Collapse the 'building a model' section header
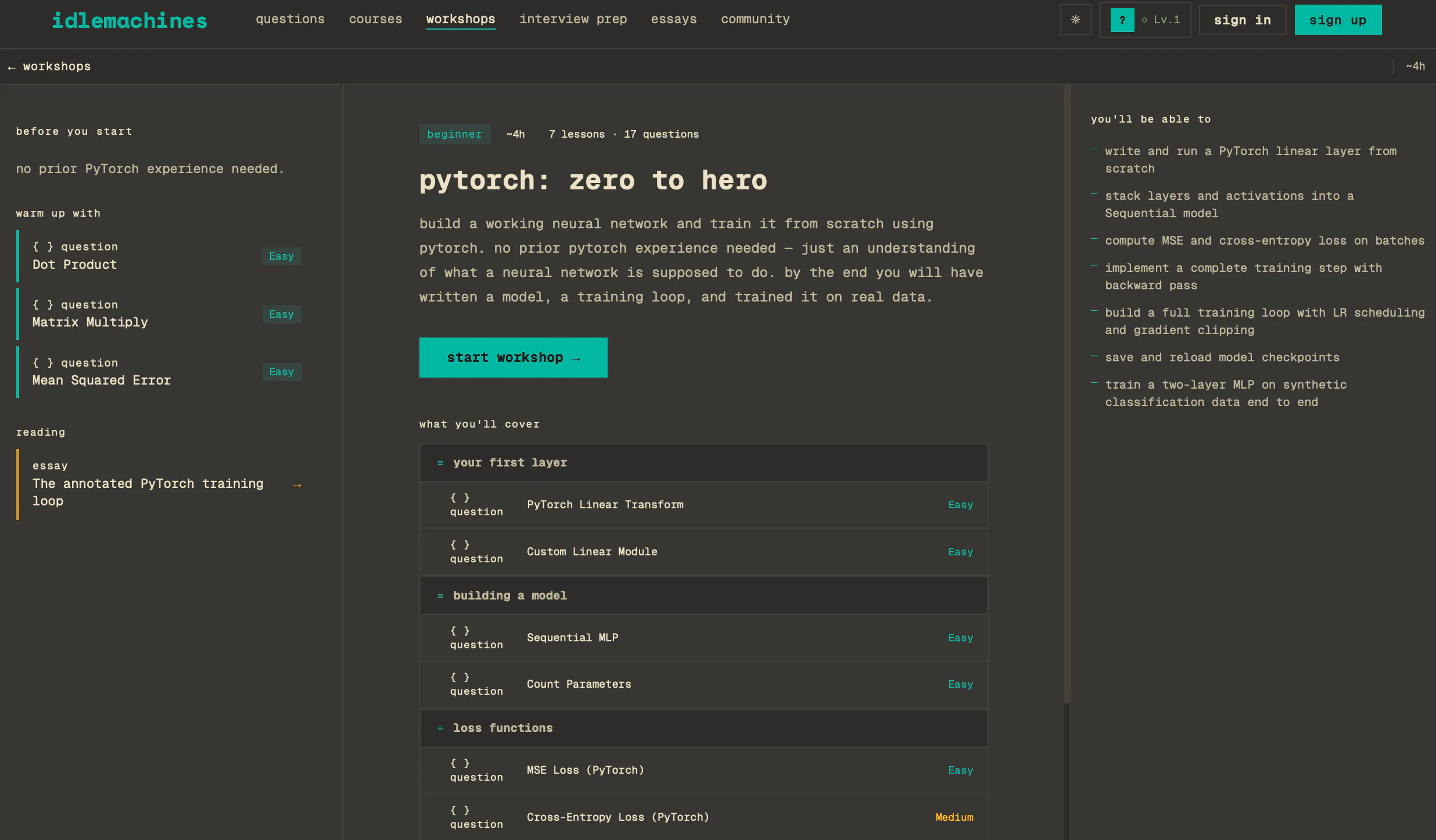Screen dimensions: 1436x840 click(703, 595)
